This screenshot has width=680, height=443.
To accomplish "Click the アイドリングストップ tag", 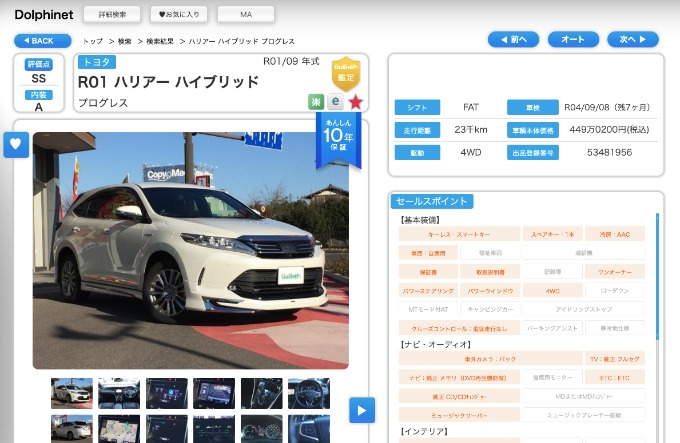I will 583,309.
